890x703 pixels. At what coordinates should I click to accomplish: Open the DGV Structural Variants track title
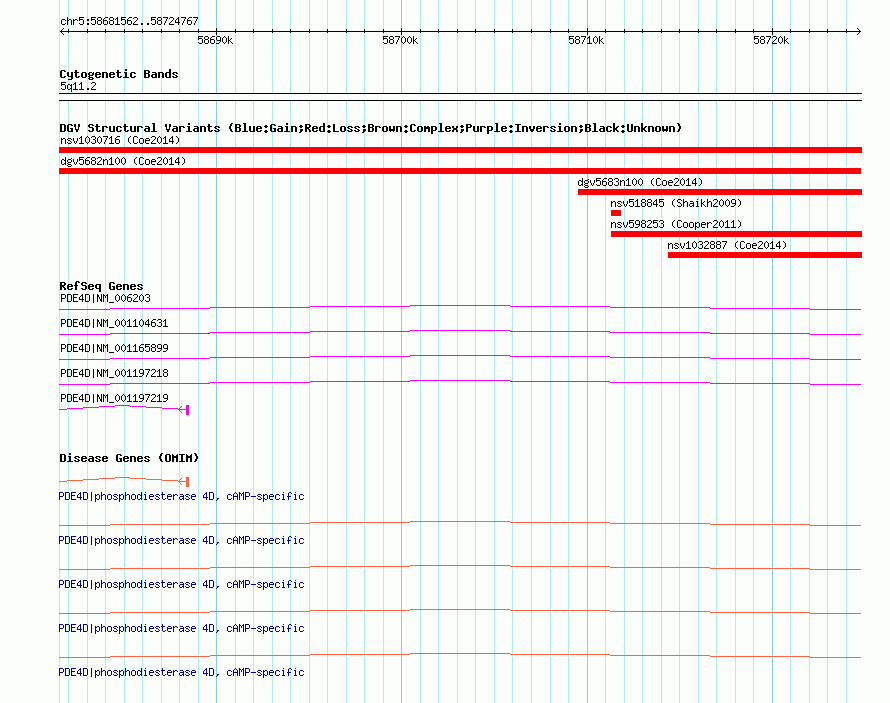point(371,128)
